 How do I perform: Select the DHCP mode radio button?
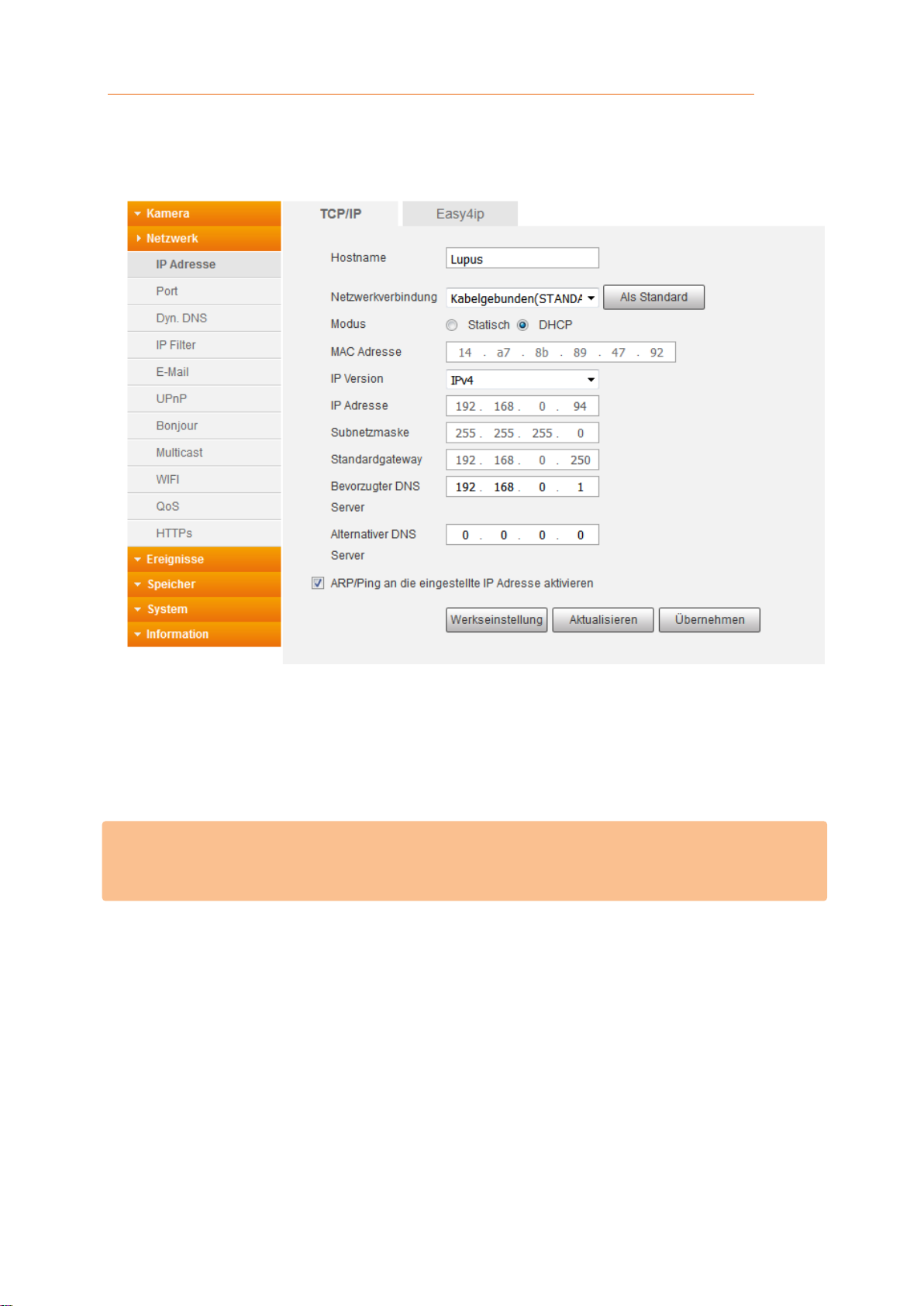click(x=523, y=326)
